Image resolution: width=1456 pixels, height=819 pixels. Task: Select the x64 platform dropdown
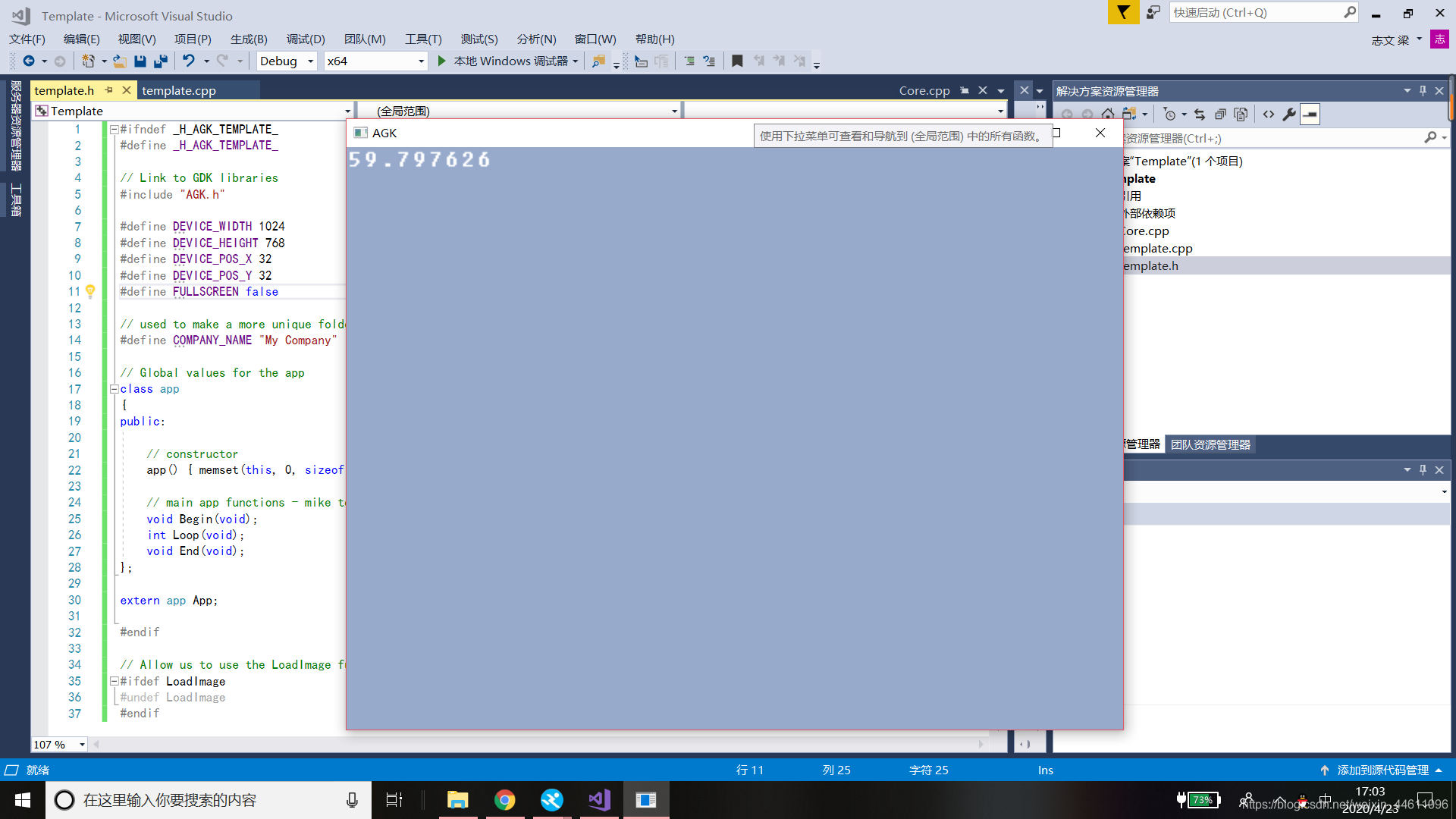(375, 61)
